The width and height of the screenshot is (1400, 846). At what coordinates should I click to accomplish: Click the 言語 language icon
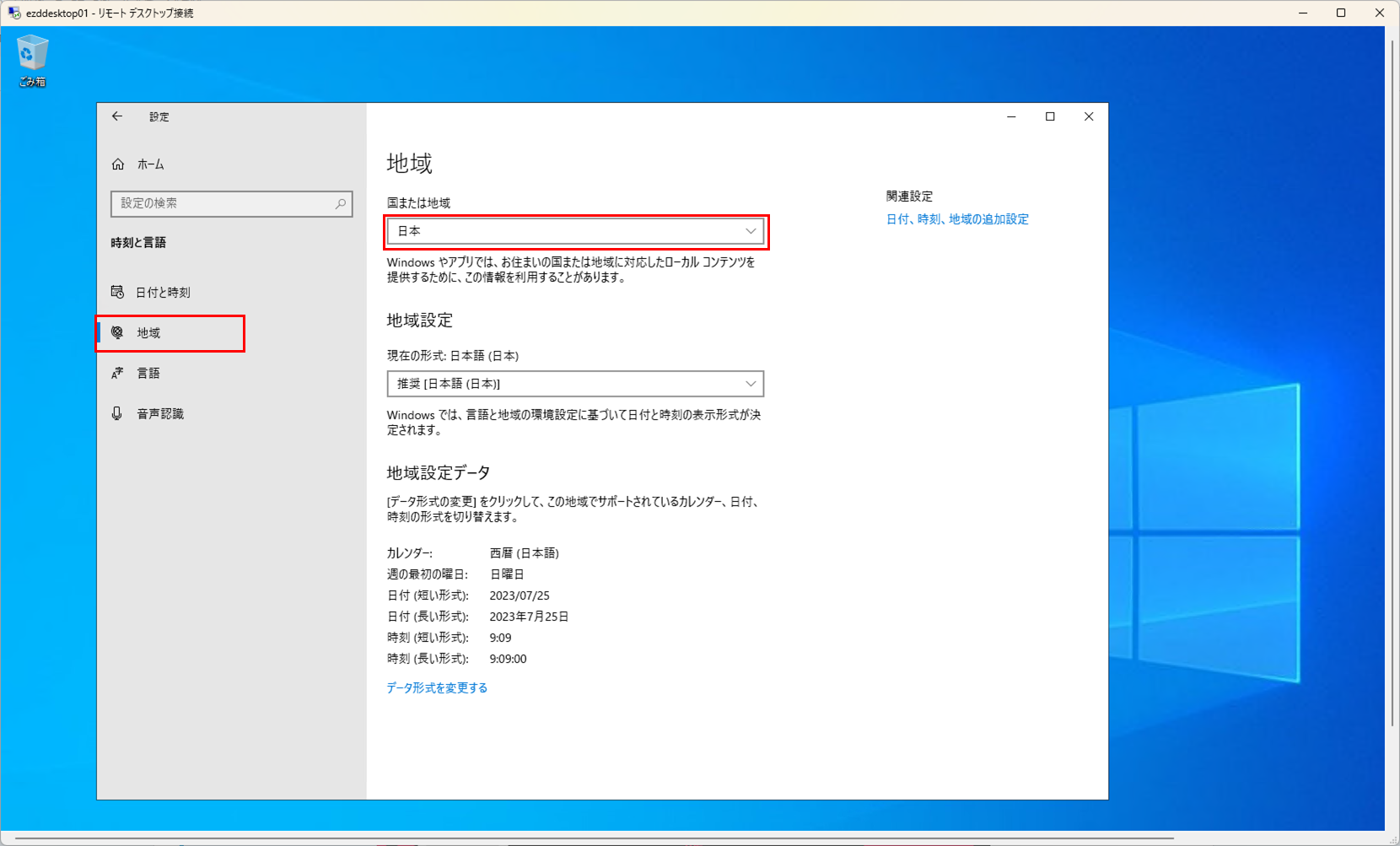click(x=117, y=373)
